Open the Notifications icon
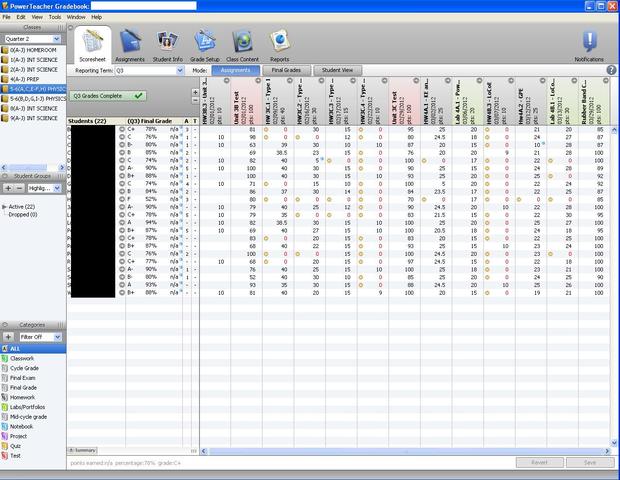The width and height of the screenshot is (620, 480). point(589,45)
